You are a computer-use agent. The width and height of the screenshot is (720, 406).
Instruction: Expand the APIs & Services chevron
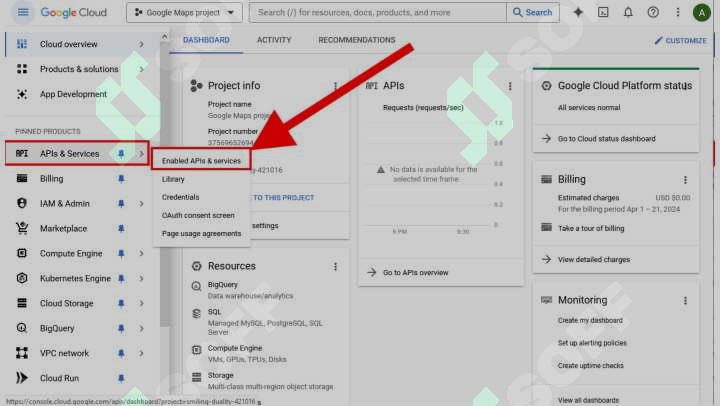click(x=141, y=153)
